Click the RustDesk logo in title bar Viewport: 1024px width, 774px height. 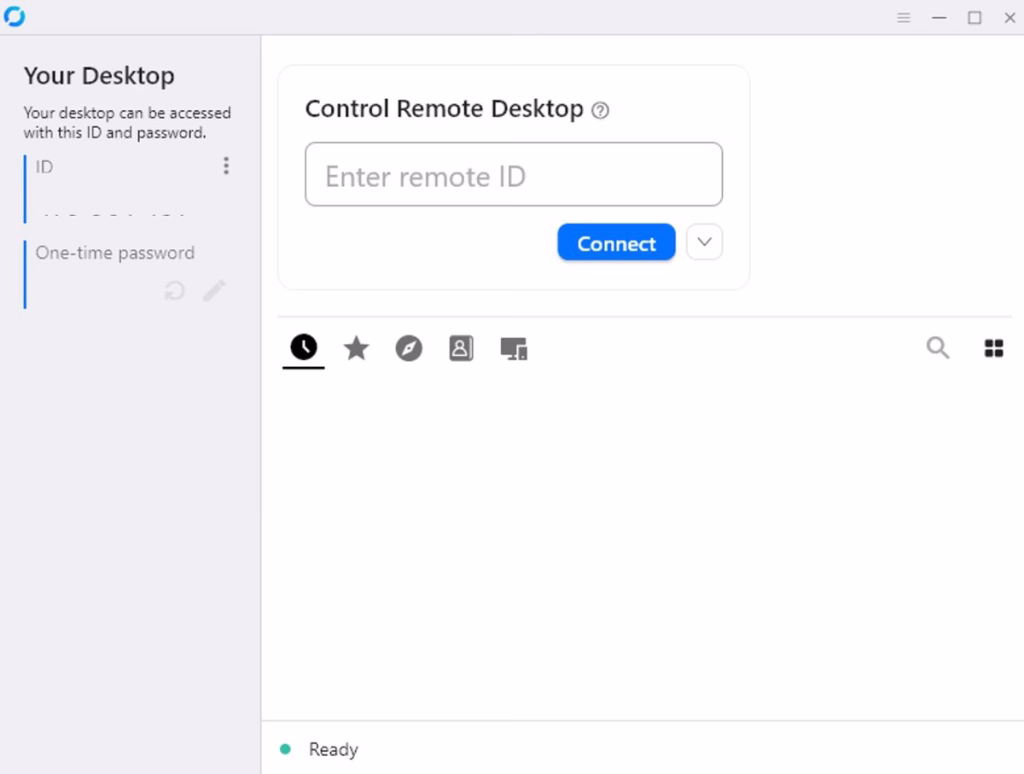pyautogui.click(x=14, y=16)
